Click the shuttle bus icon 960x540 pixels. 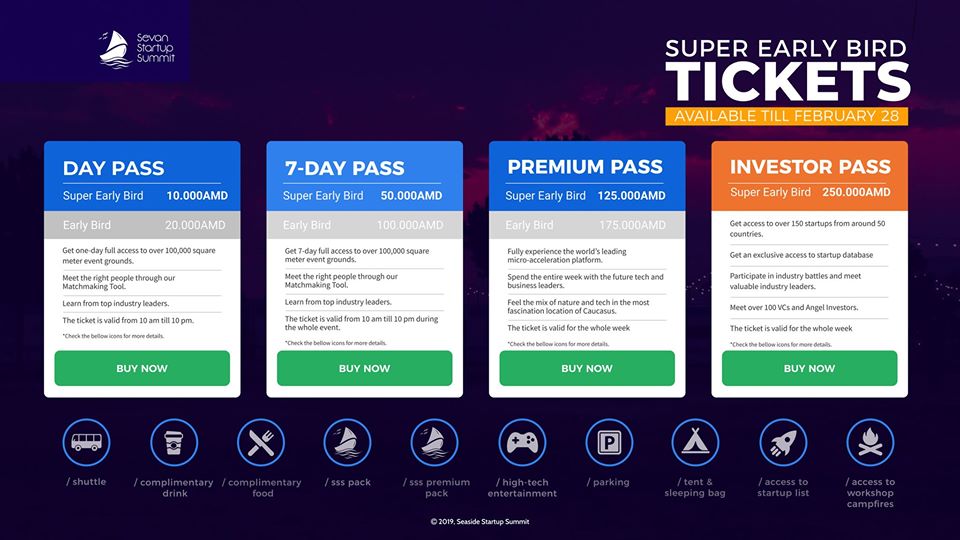click(x=86, y=442)
